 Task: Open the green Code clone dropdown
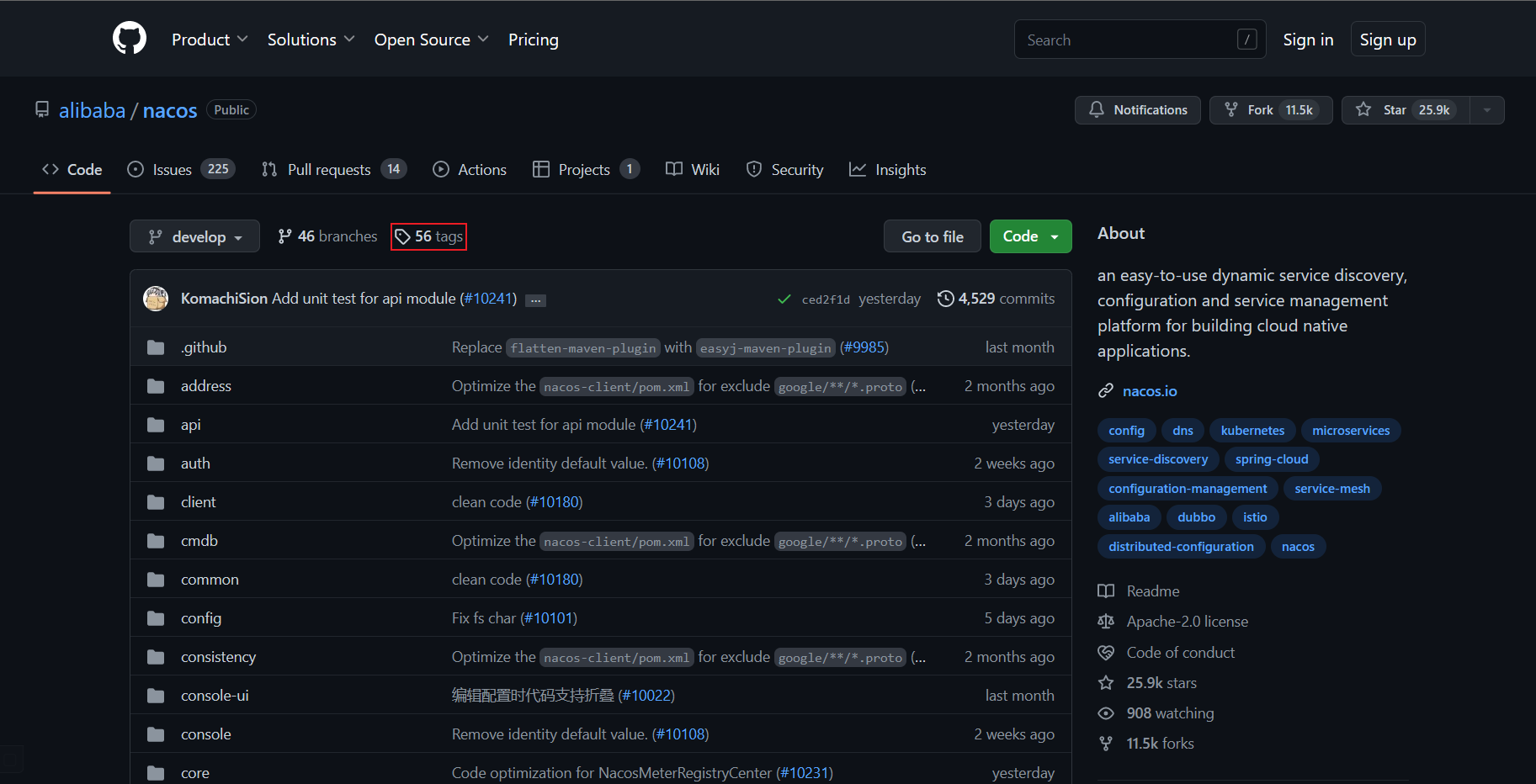point(1031,236)
